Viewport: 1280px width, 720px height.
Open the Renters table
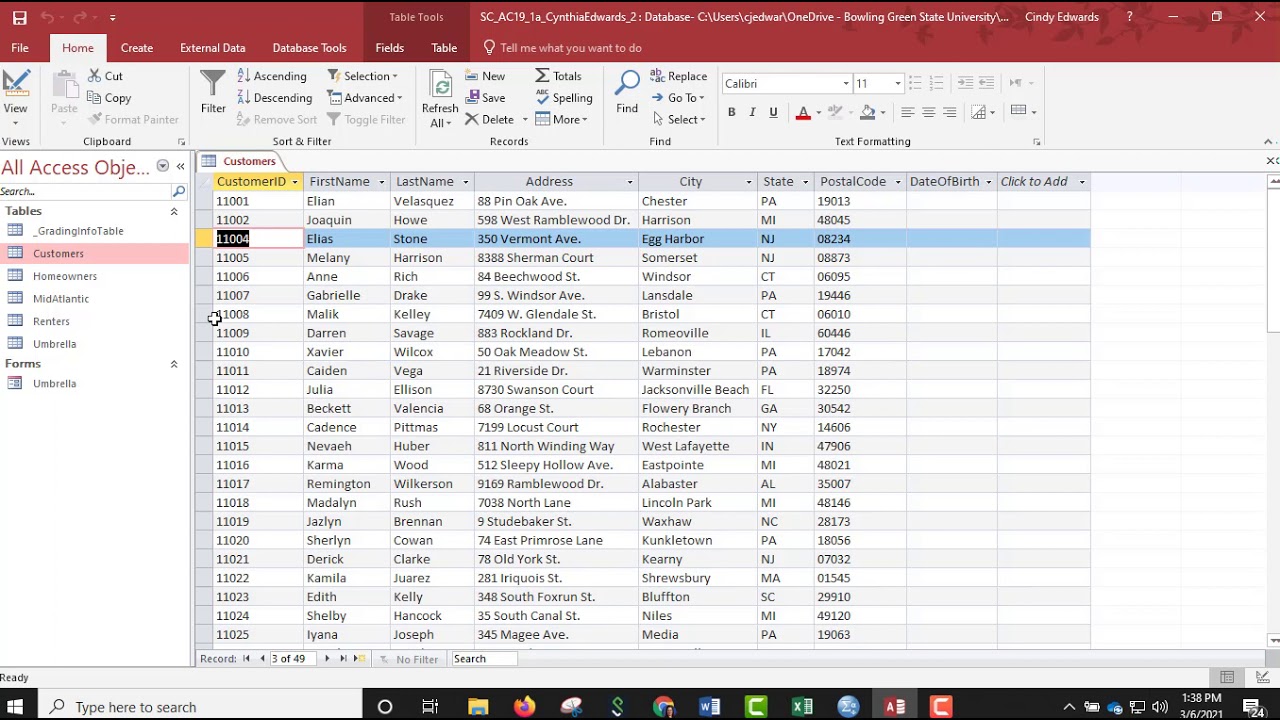tap(51, 321)
